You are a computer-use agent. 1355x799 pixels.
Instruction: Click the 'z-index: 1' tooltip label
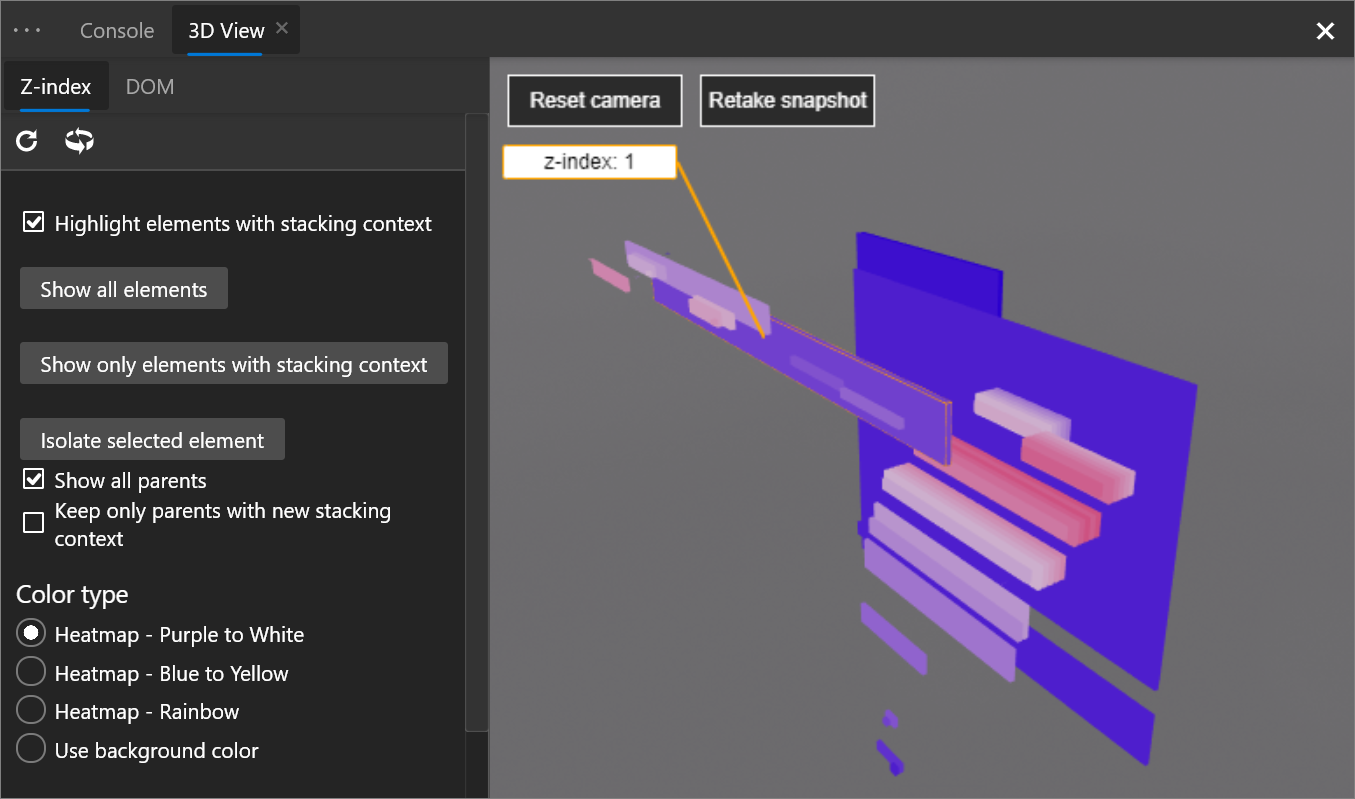589,161
